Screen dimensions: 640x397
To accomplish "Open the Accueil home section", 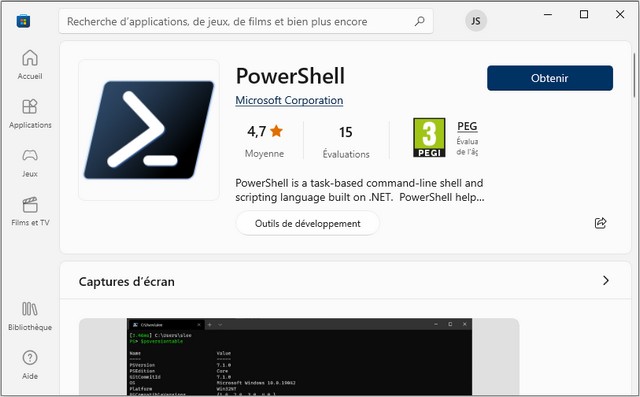I will (30, 64).
